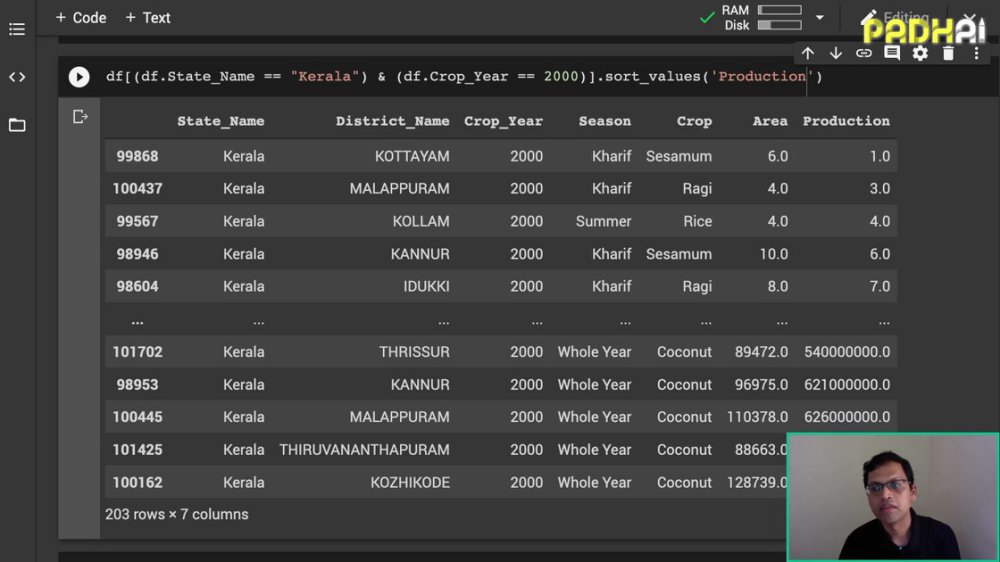Viewport: 1000px width, 562px height.
Task: Click the IDUKKI district cell
Action: tap(426, 286)
